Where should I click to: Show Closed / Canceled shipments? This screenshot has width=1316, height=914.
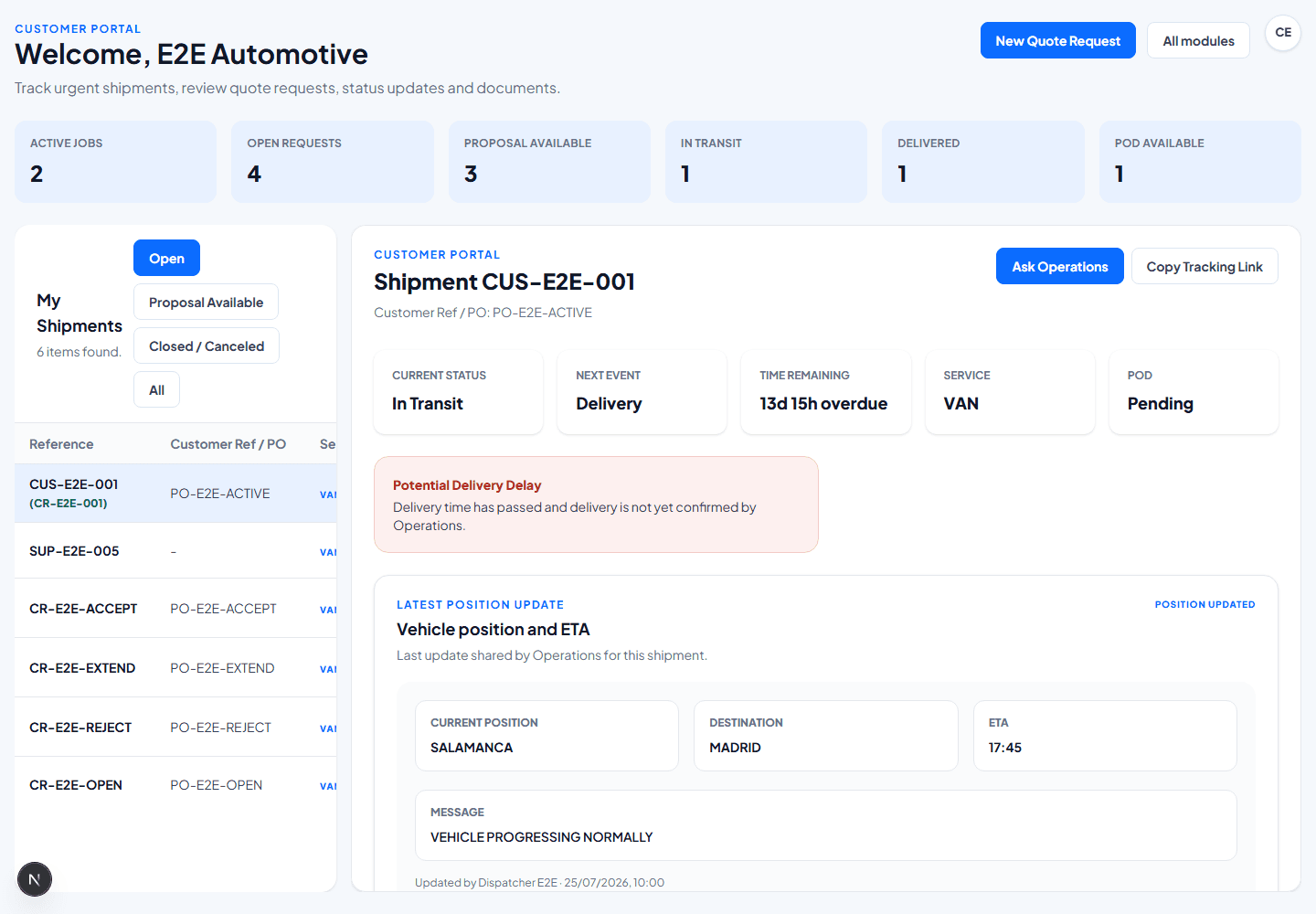click(x=207, y=345)
